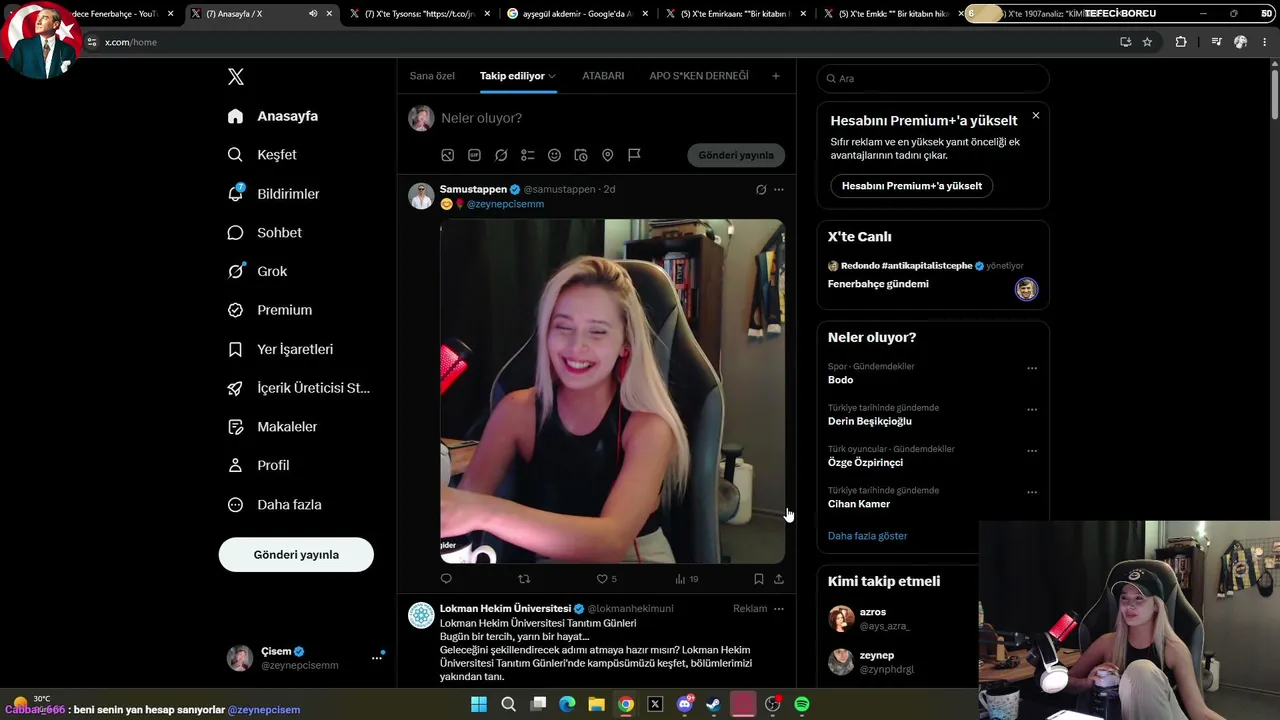Click the Ara search field

point(933,78)
